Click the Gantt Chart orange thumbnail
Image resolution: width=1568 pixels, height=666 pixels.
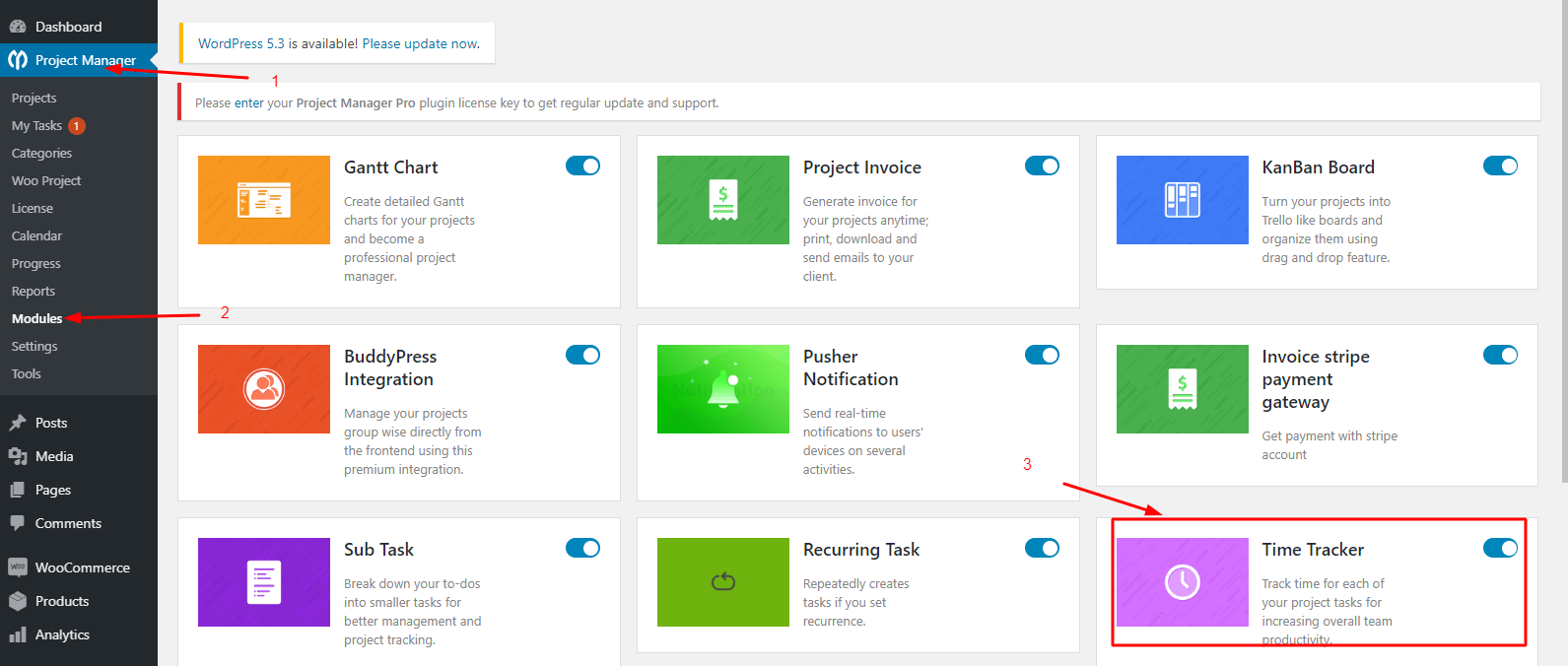264,200
